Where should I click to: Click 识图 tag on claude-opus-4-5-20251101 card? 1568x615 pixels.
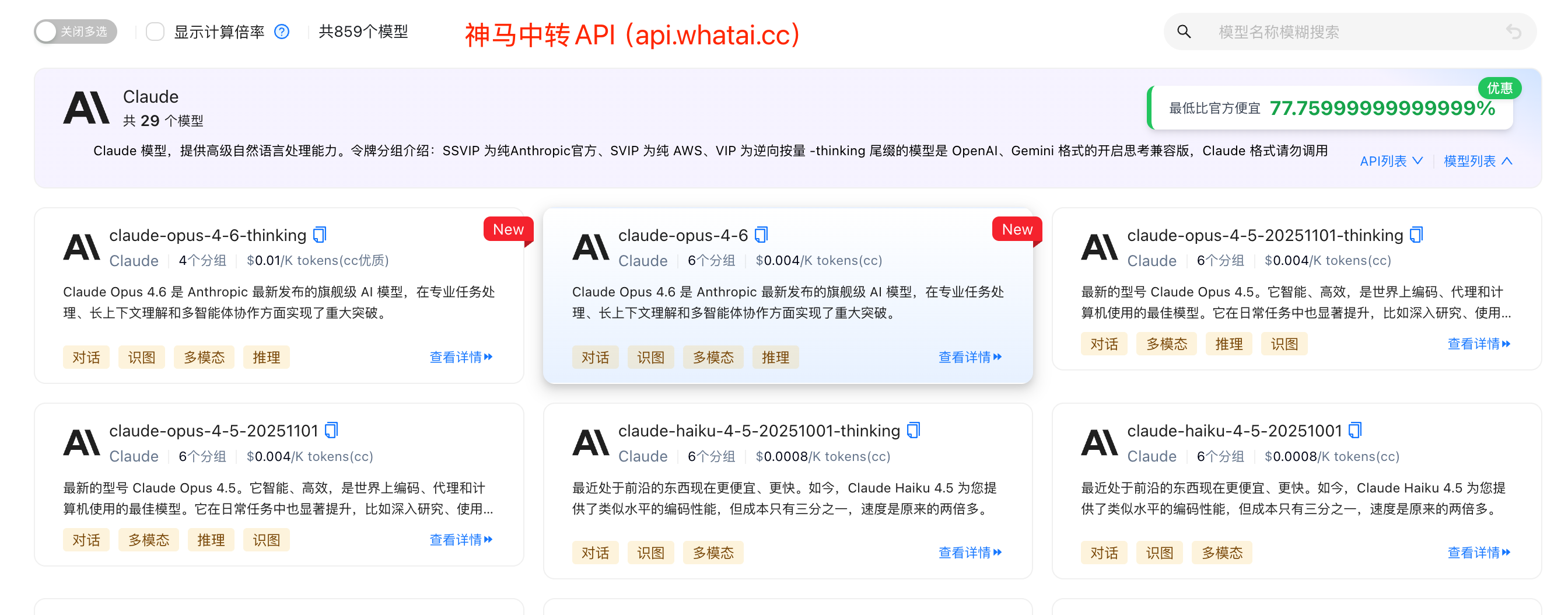[x=266, y=540]
